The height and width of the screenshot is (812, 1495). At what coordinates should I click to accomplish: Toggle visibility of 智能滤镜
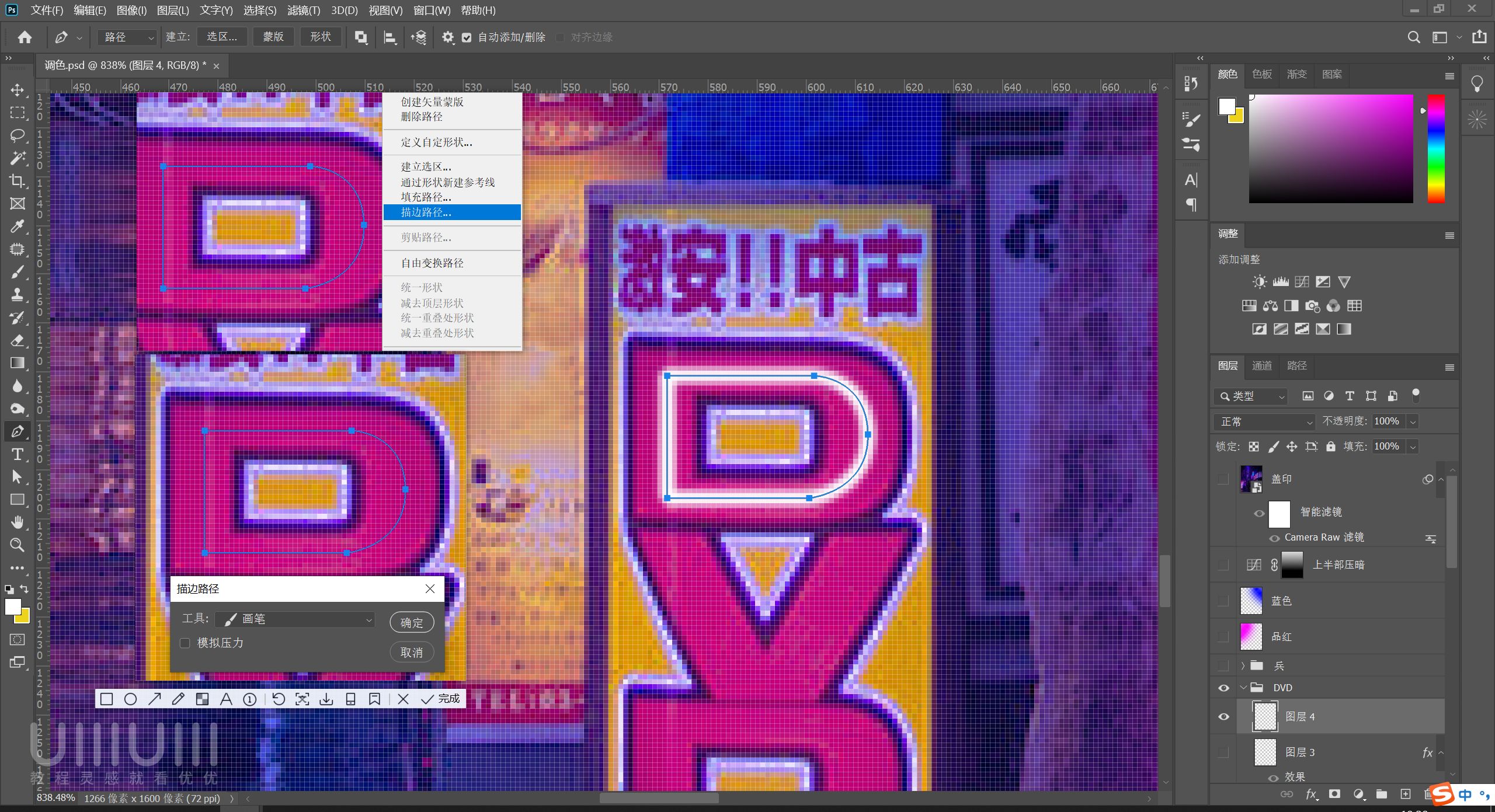[x=1259, y=514]
